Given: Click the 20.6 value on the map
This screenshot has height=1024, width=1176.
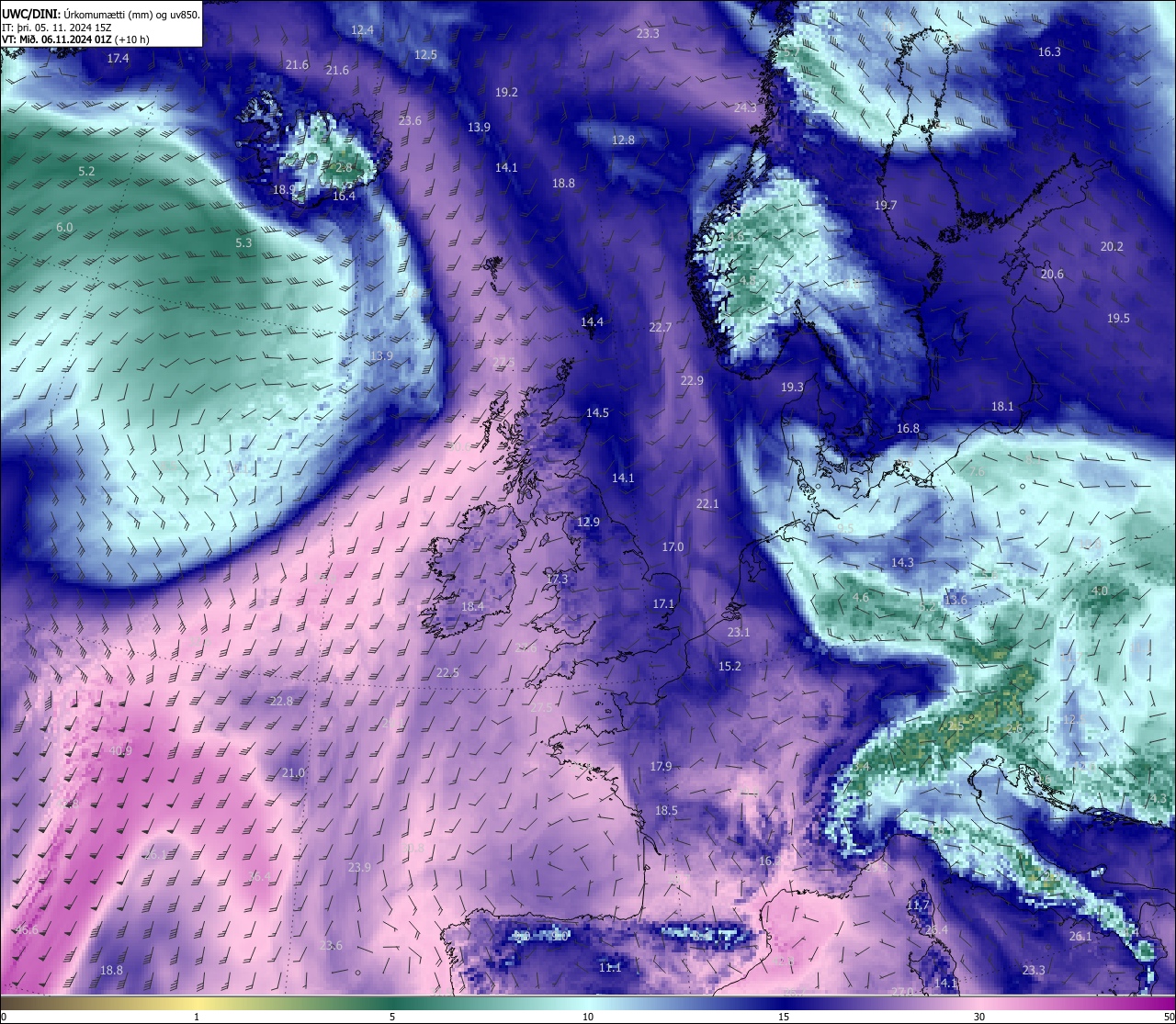Looking at the screenshot, I should pyautogui.click(x=1052, y=274).
